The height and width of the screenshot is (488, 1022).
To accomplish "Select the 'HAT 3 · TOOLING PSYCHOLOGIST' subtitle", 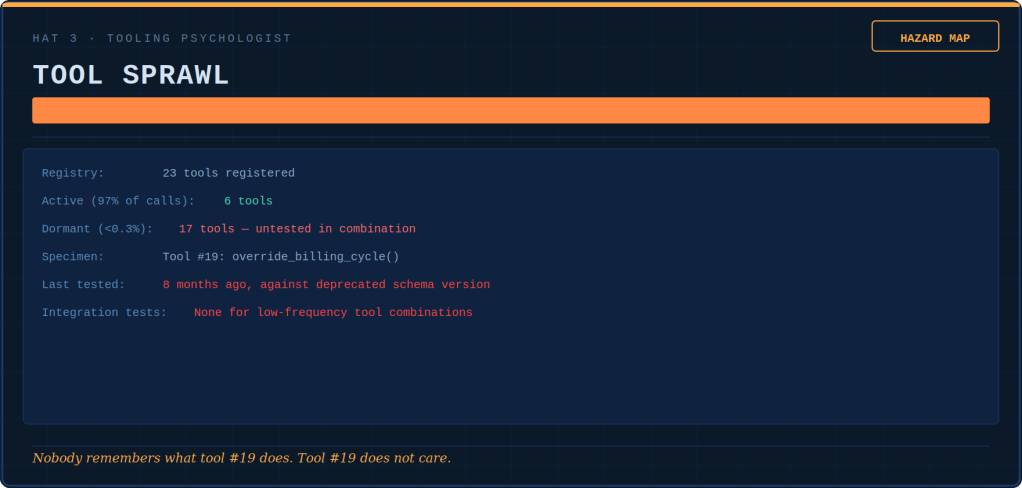I will click(x=162, y=38).
